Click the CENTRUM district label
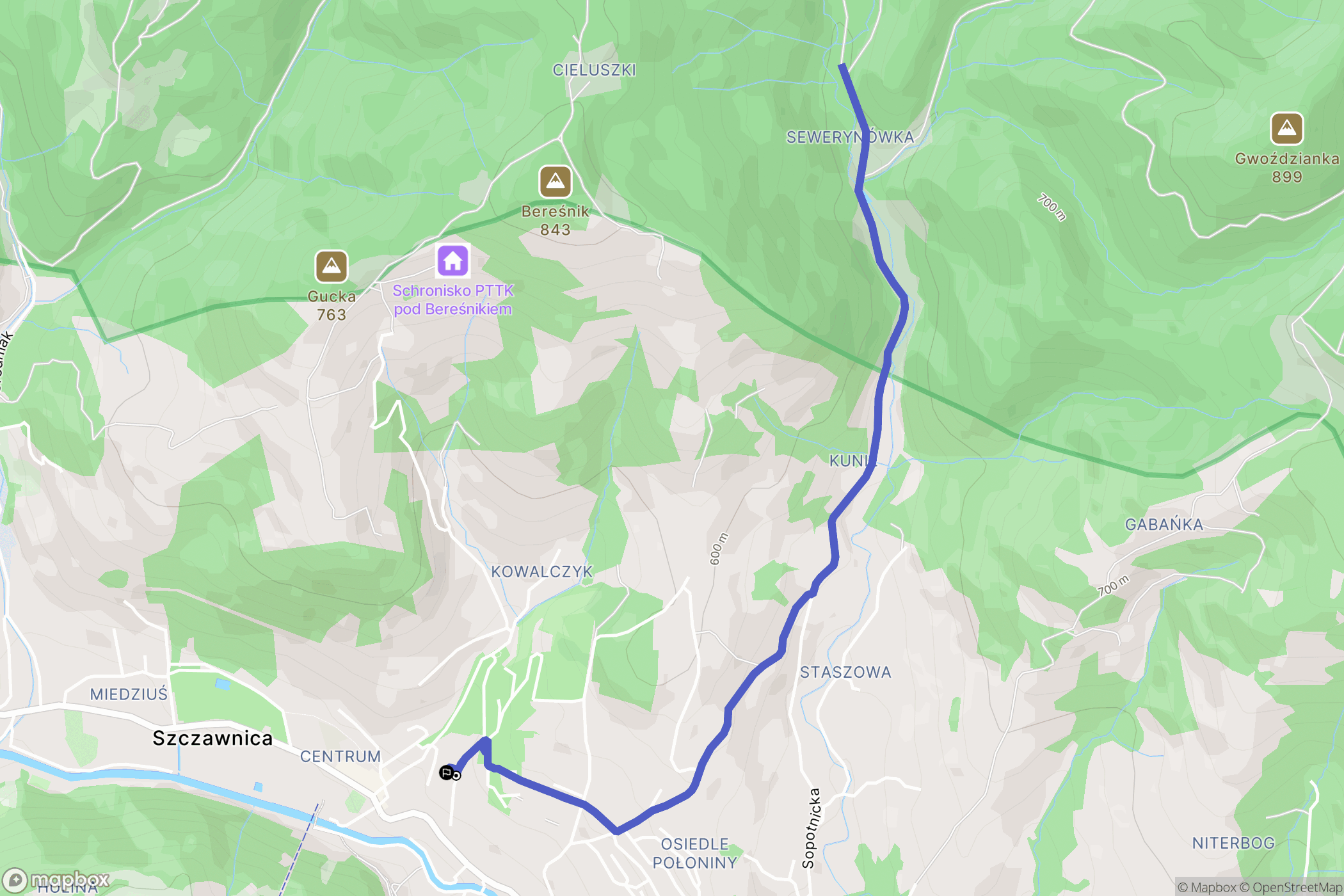 (x=340, y=756)
